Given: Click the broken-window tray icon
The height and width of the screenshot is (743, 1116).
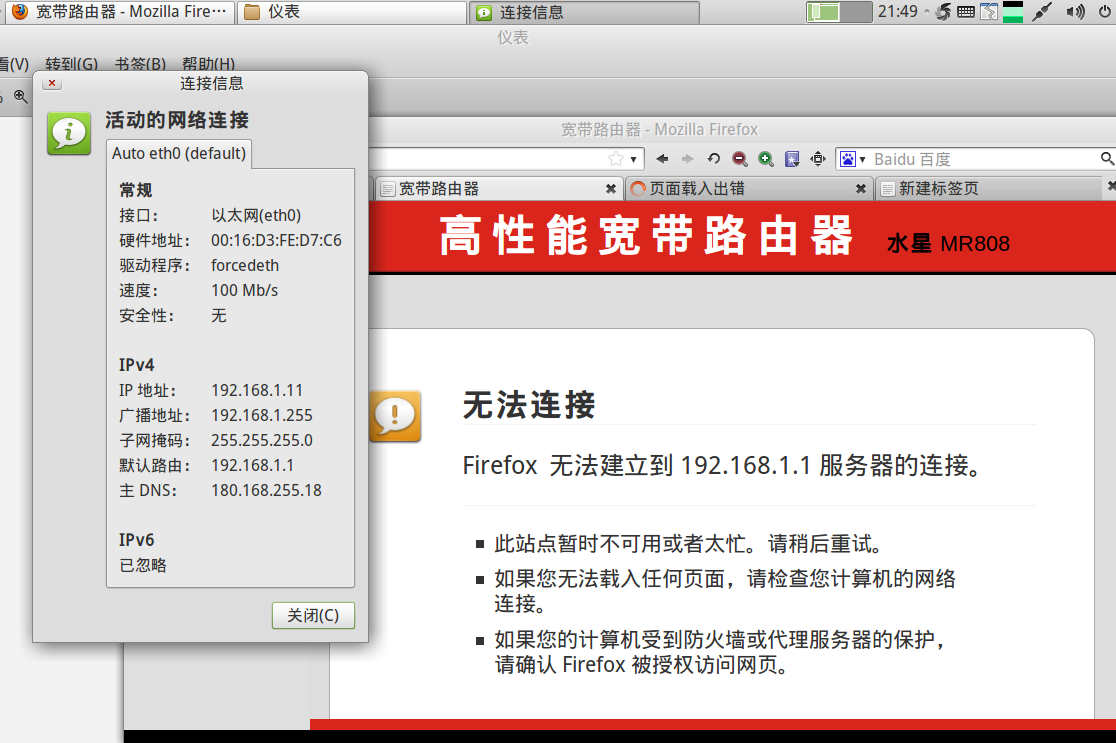Looking at the screenshot, I should (989, 11).
